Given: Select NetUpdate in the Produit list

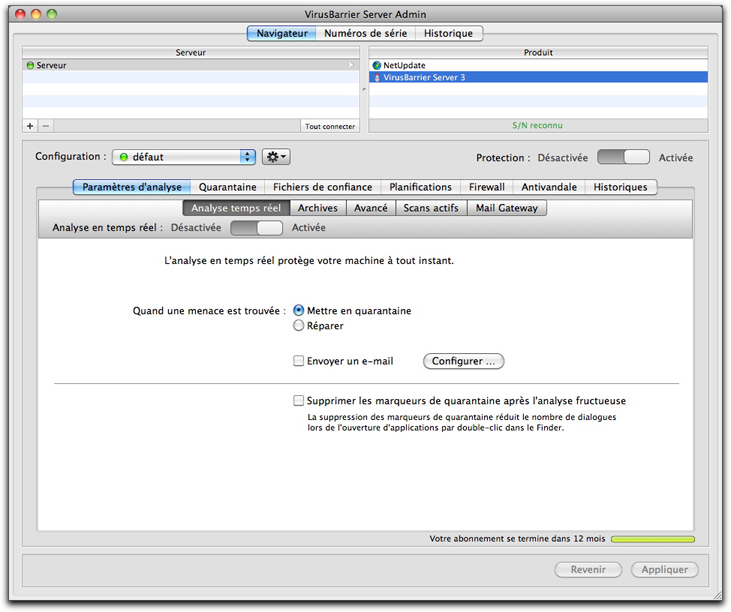Looking at the screenshot, I should pos(538,65).
